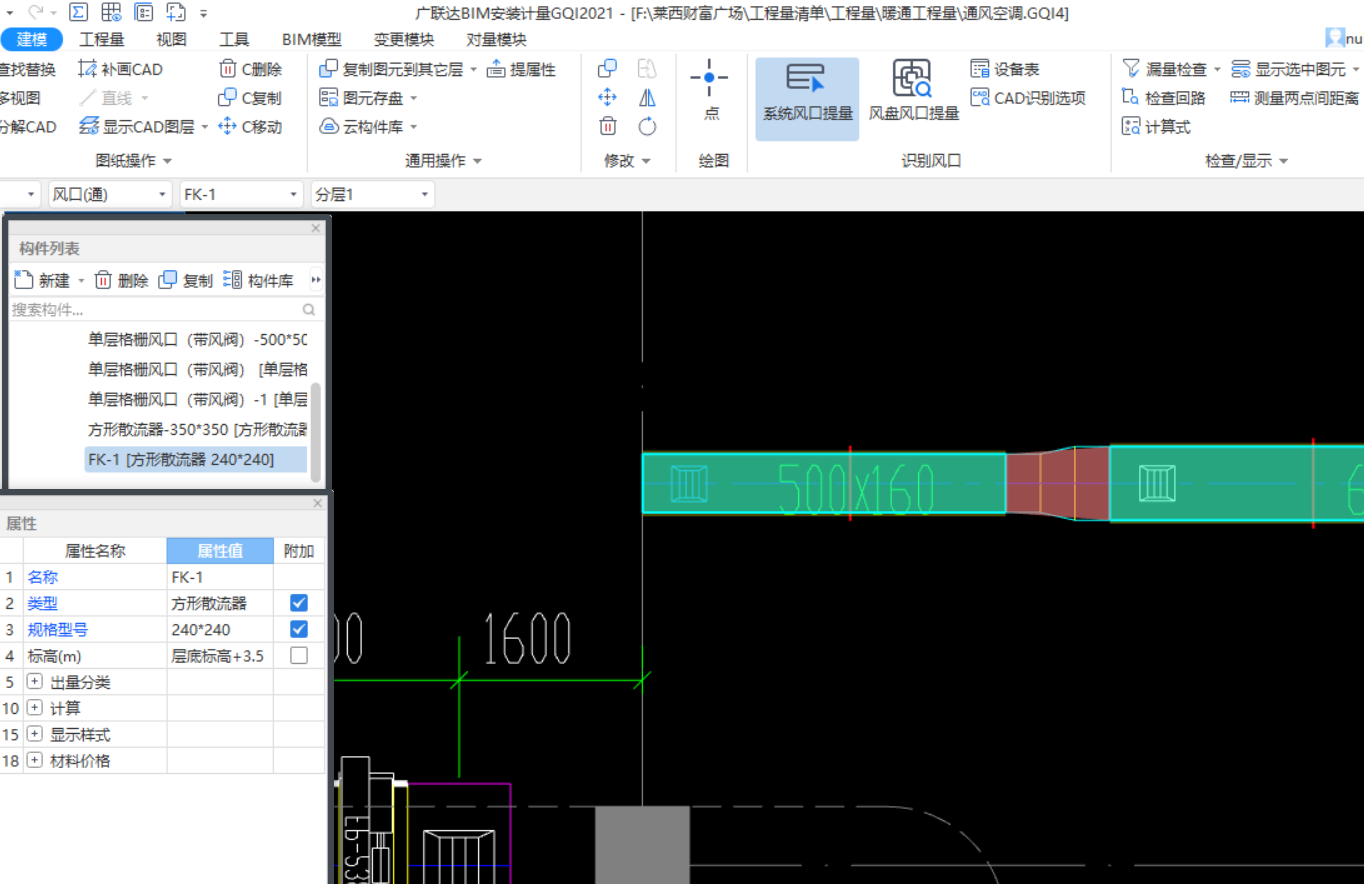Select FK-1 [方形散流器 240*240] list item
The height and width of the screenshot is (884, 1364).
(x=196, y=460)
